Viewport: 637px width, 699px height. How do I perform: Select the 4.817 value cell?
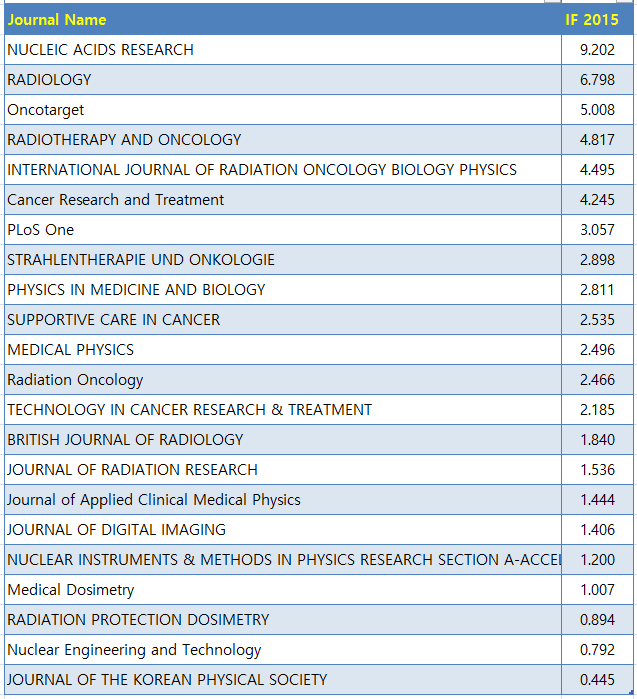(597, 140)
